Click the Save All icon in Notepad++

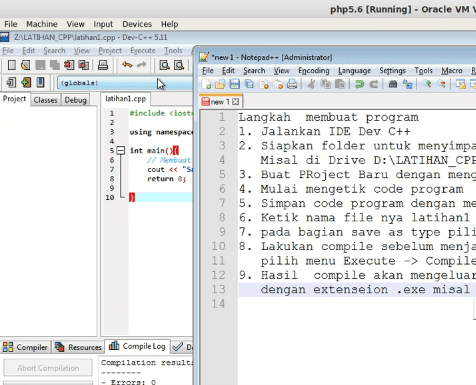(x=249, y=84)
